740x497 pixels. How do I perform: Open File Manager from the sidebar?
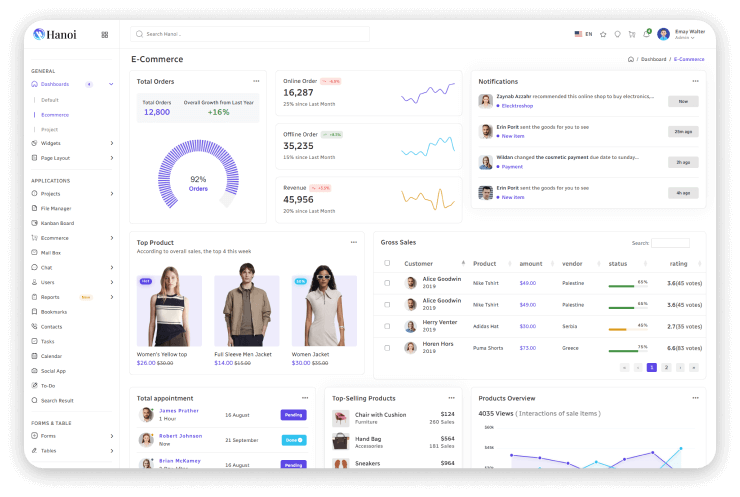pyautogui.click(x=56, y=208)
